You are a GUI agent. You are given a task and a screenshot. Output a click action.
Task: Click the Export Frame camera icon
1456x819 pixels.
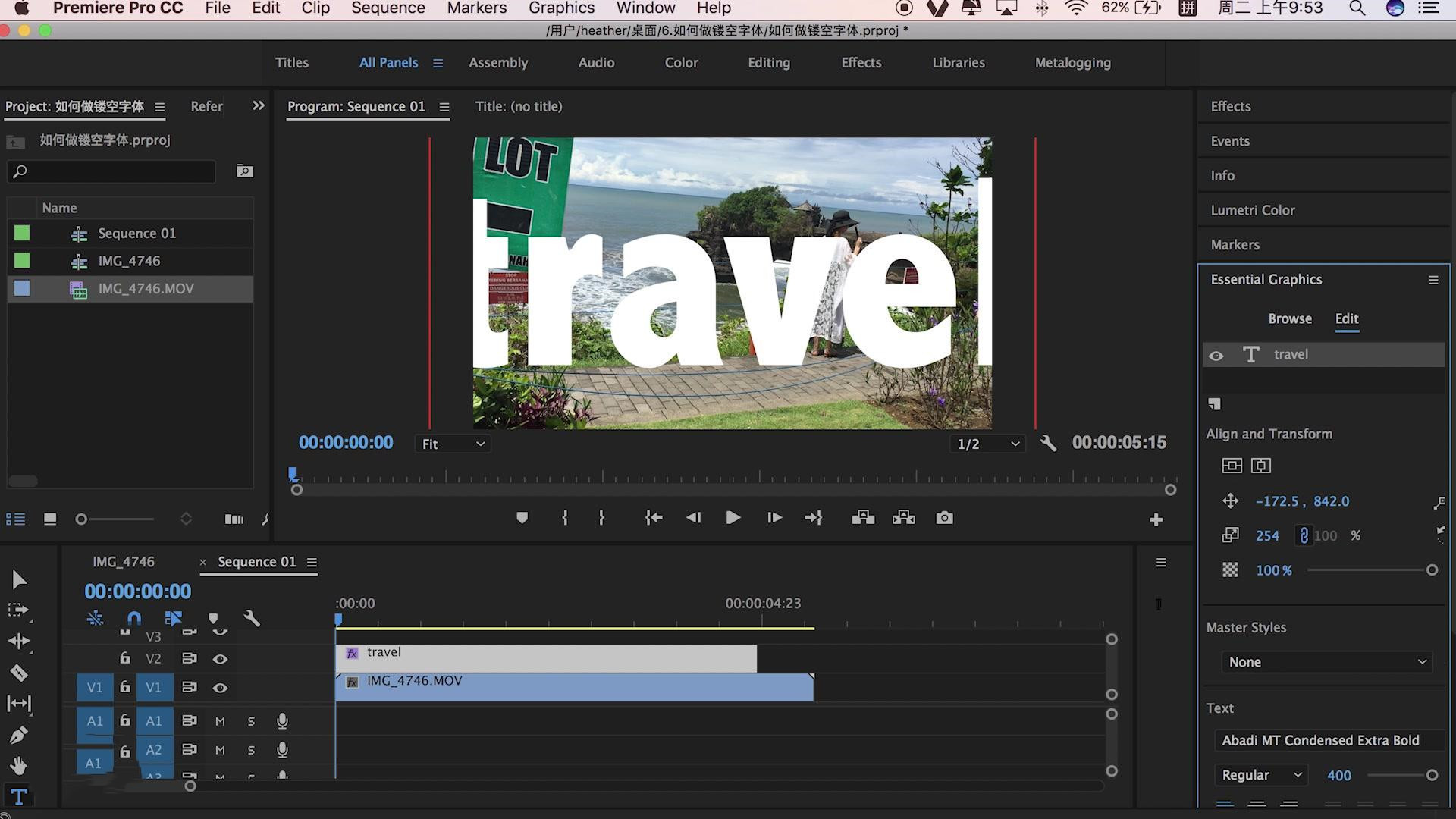point(944,518)
